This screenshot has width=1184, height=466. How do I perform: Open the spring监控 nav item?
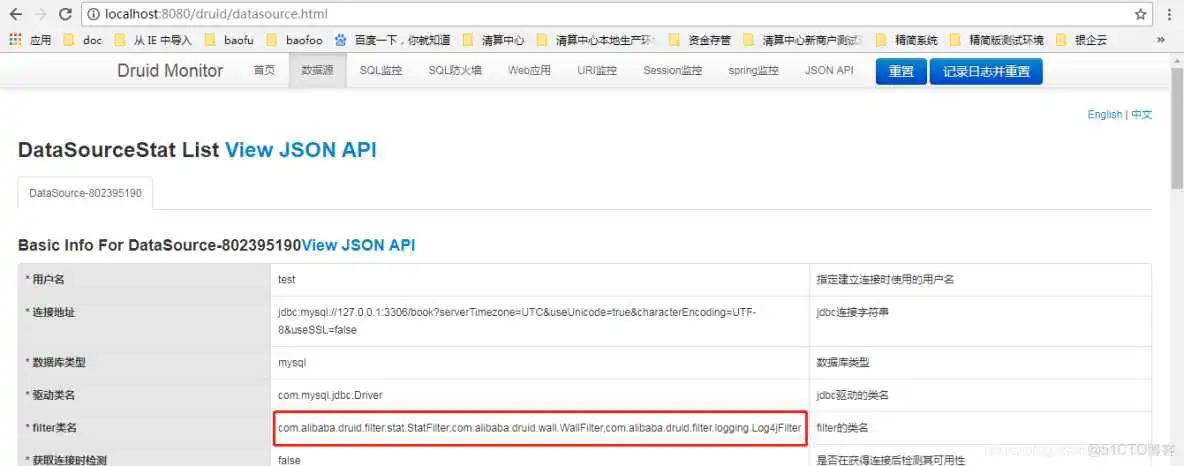pos(754,70)
